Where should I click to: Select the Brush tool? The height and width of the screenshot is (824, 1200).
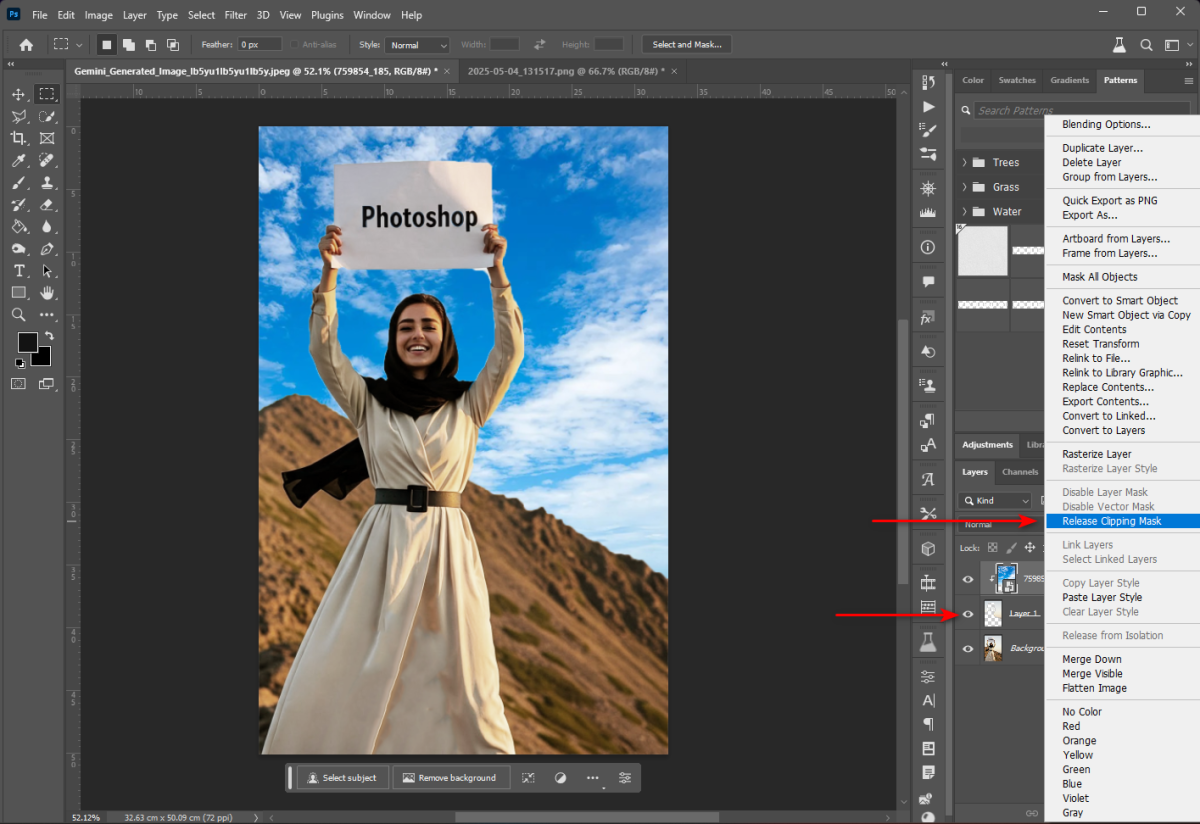[19, 182]
